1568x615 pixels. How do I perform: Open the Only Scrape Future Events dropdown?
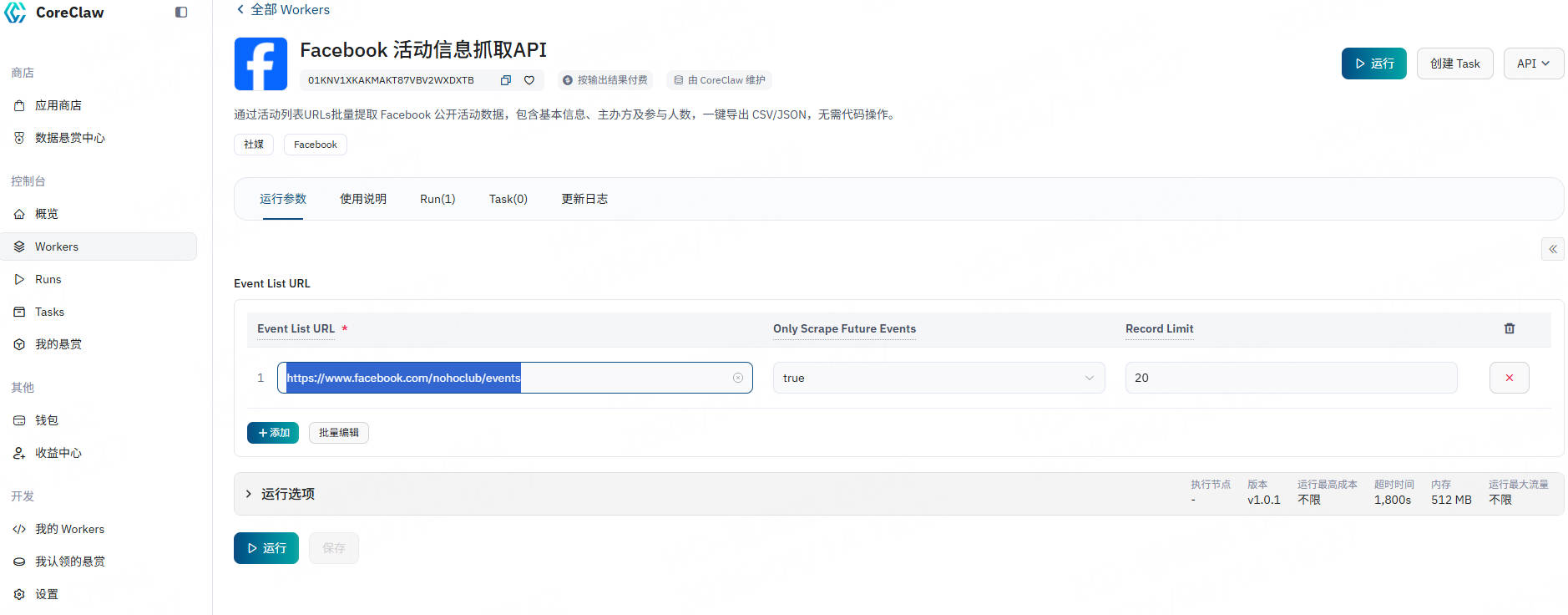point(938,378)
